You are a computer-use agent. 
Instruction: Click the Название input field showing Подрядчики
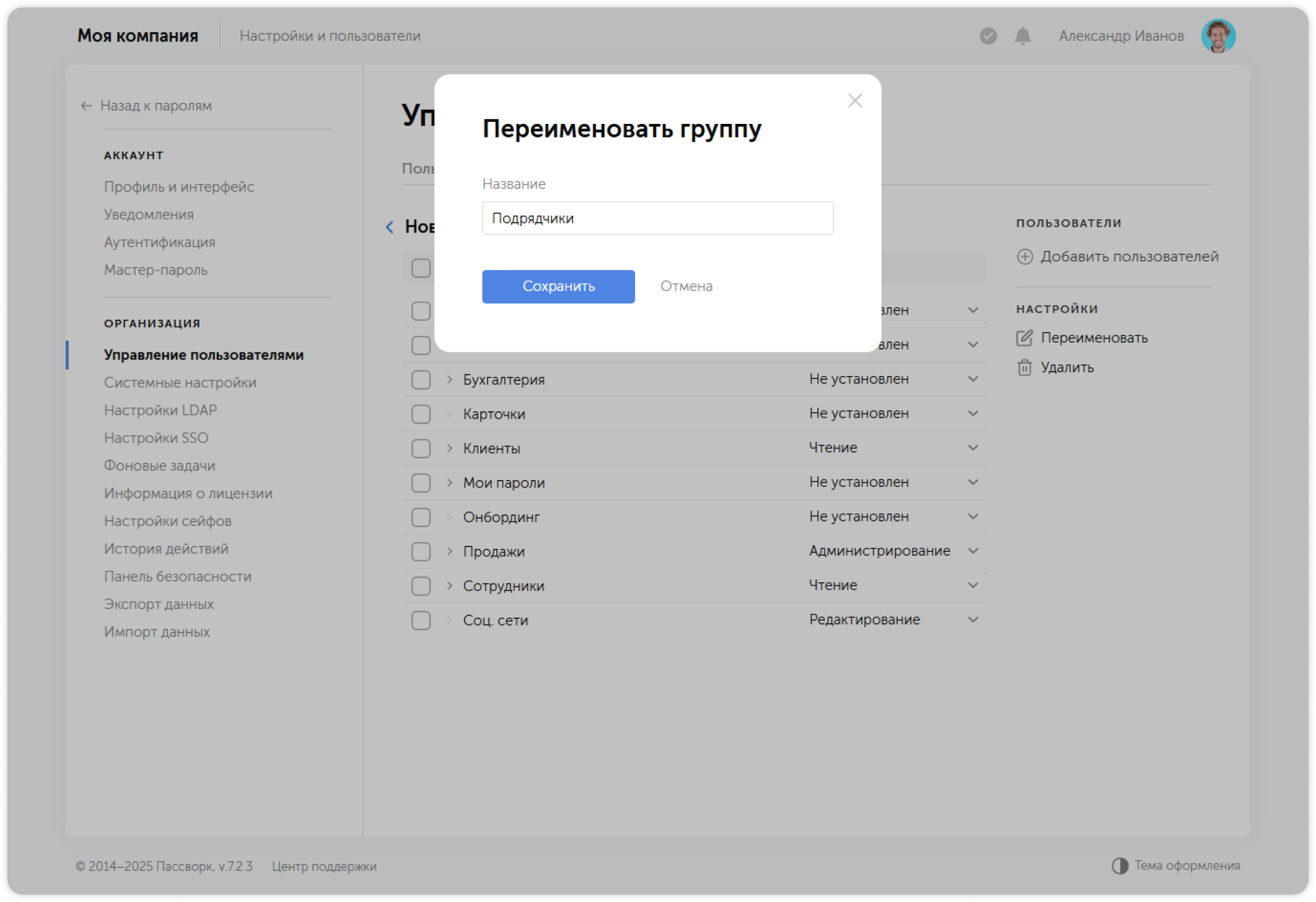pyautogui.click(x=657, y=218)
